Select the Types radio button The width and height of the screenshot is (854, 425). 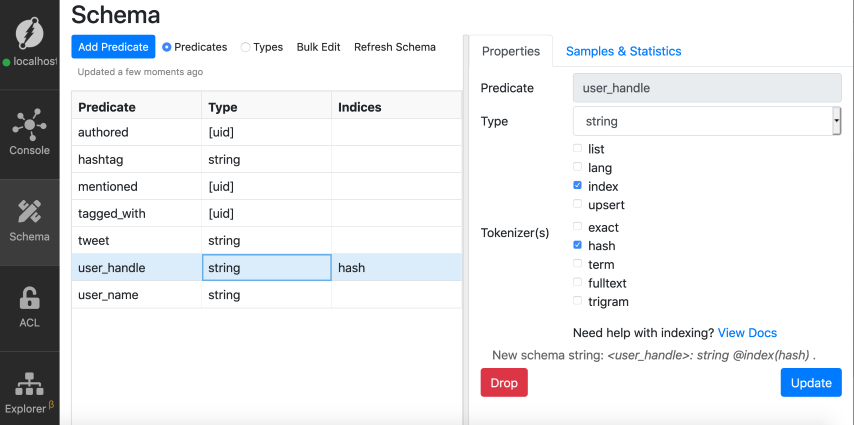click(246, 47)
